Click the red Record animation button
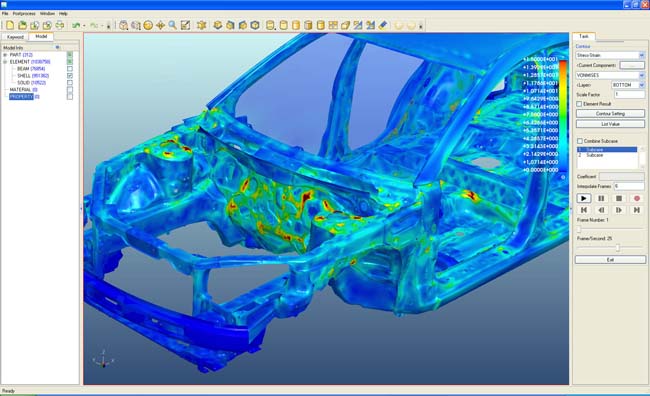The image size is (650, 396). coord(637,199)
